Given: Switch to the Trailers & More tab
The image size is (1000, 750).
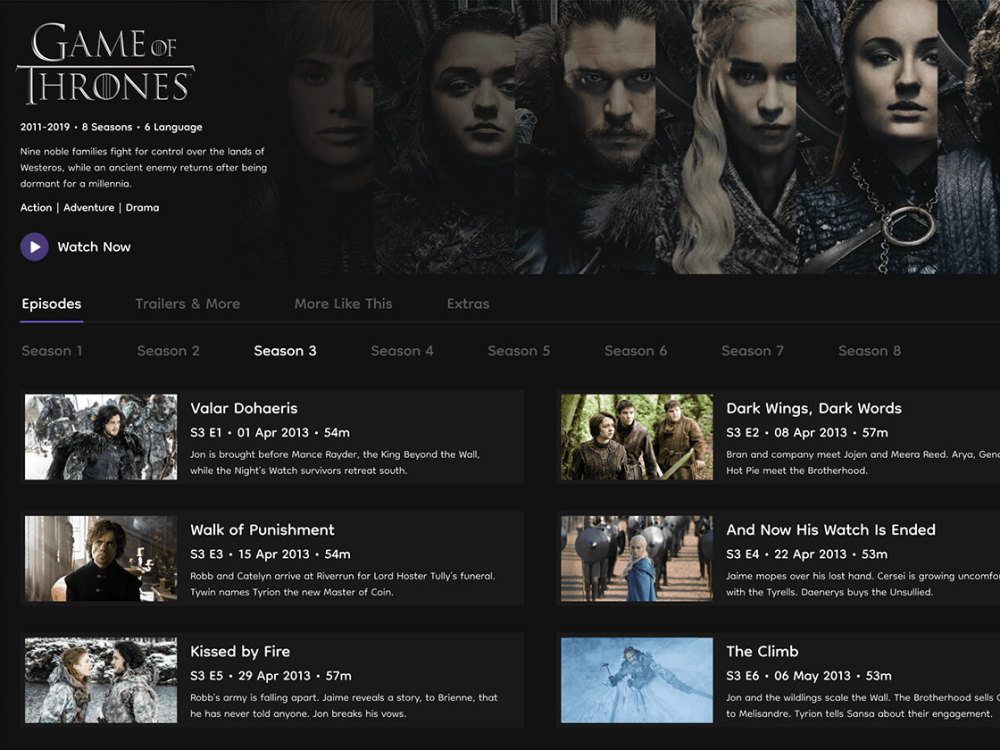Looking at the screenshot, I should click(188, 303).
